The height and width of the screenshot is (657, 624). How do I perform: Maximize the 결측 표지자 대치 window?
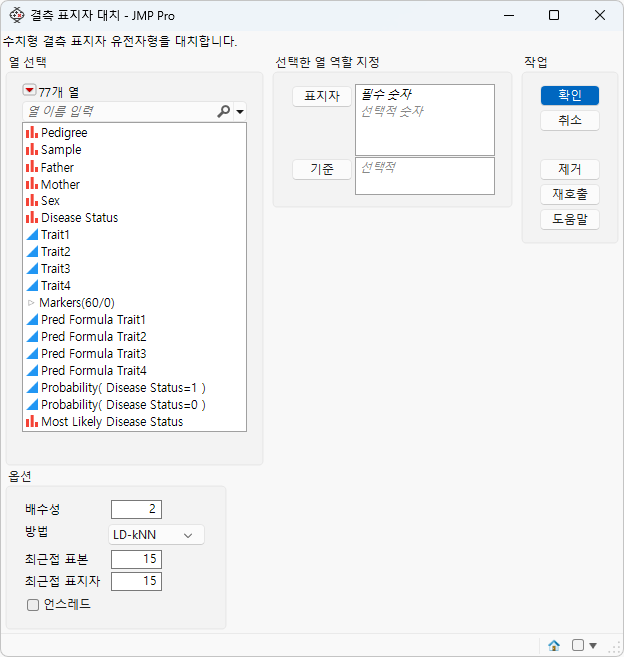[x=554, y=16]
